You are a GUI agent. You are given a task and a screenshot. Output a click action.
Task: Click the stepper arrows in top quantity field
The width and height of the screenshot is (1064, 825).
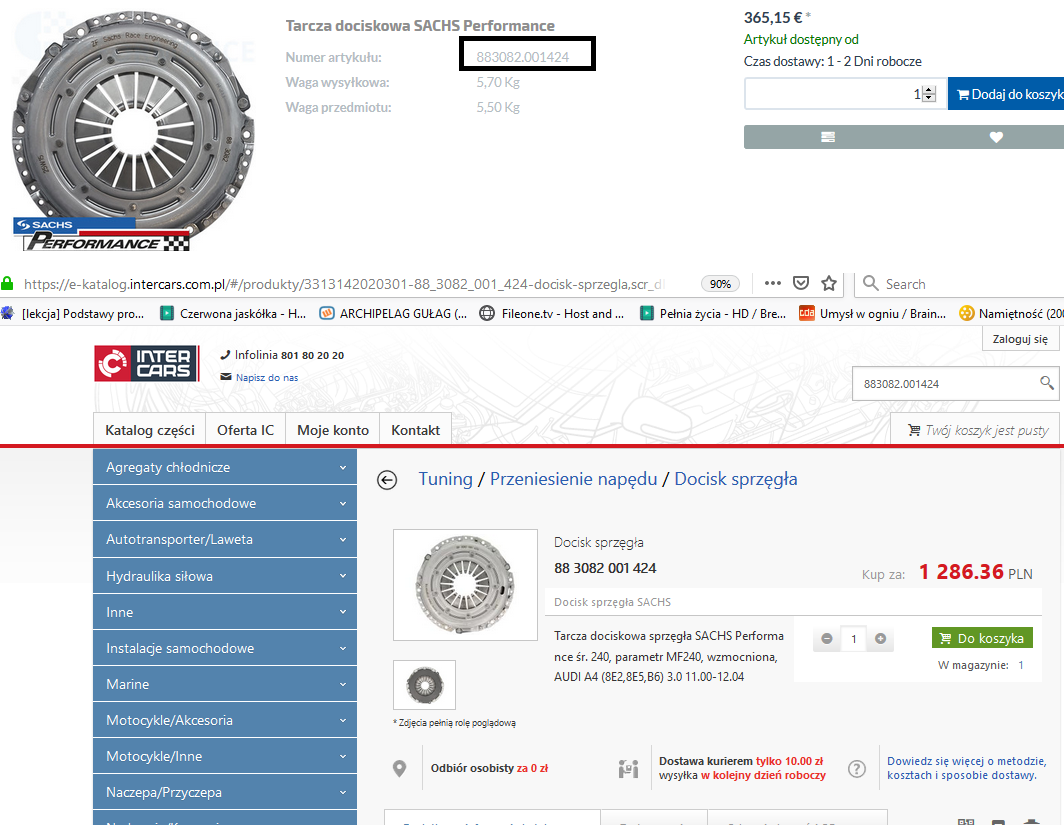(930, 94)
